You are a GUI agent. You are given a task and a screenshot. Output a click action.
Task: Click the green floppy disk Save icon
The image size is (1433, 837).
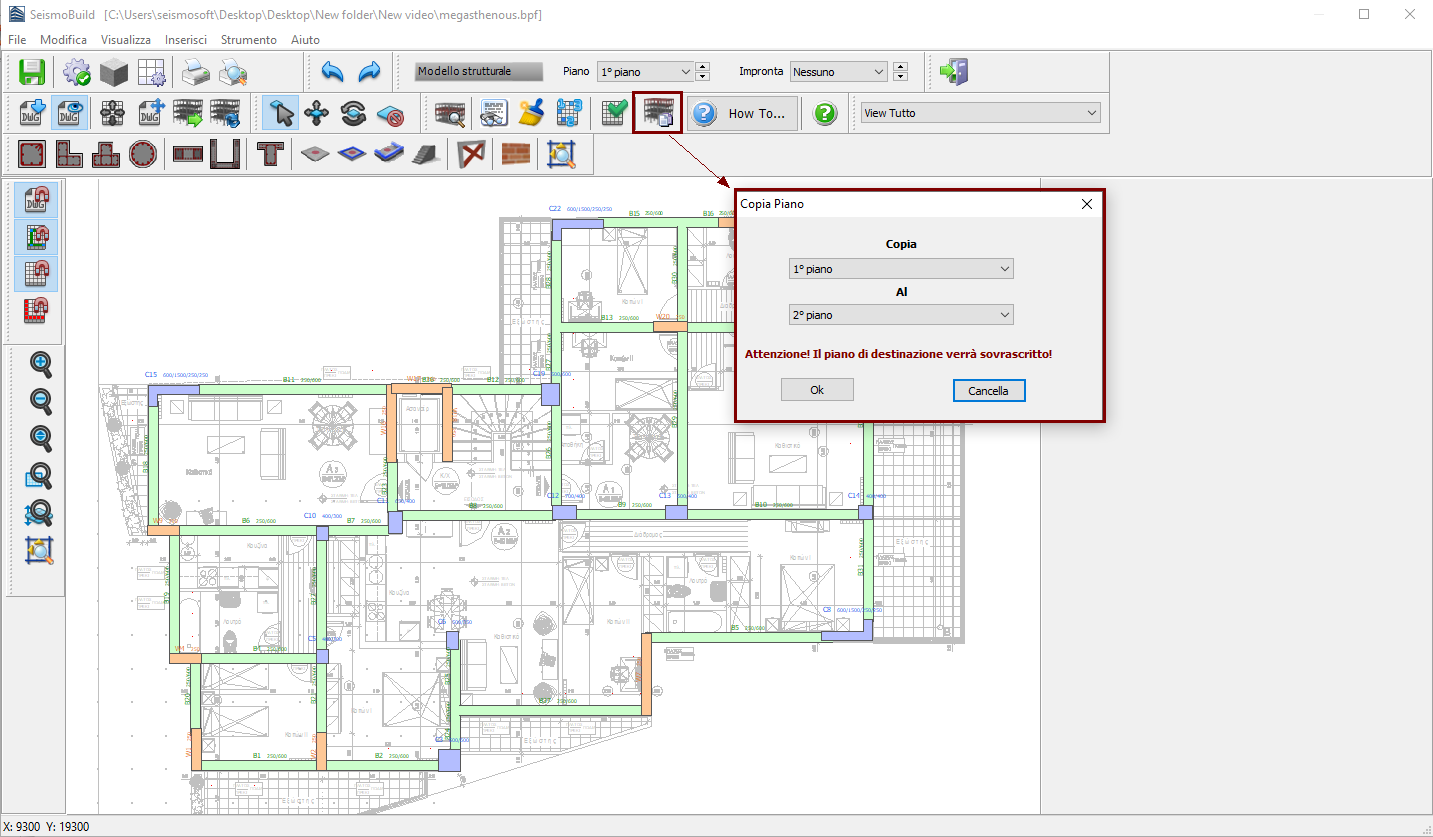point(32,72)
